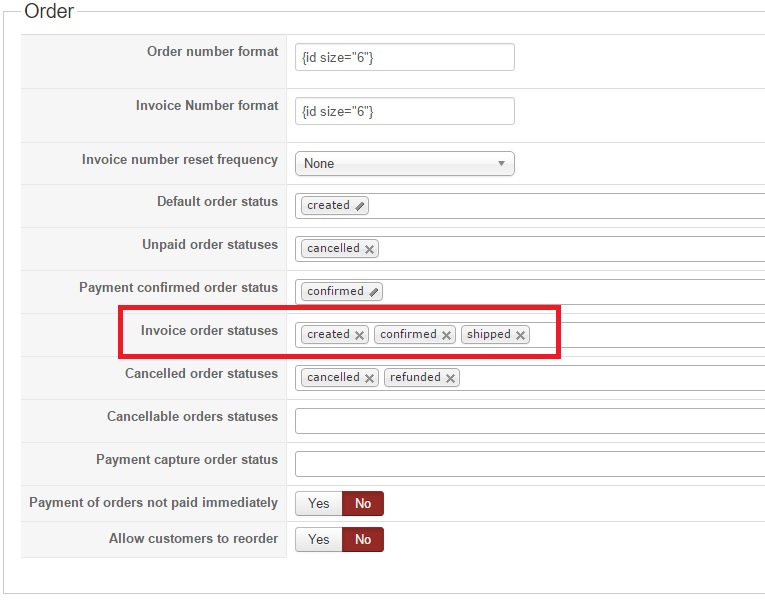Click pencil icon on Payment confirmed status
This screenshot has height=600, width=765.
click(374, 292)
